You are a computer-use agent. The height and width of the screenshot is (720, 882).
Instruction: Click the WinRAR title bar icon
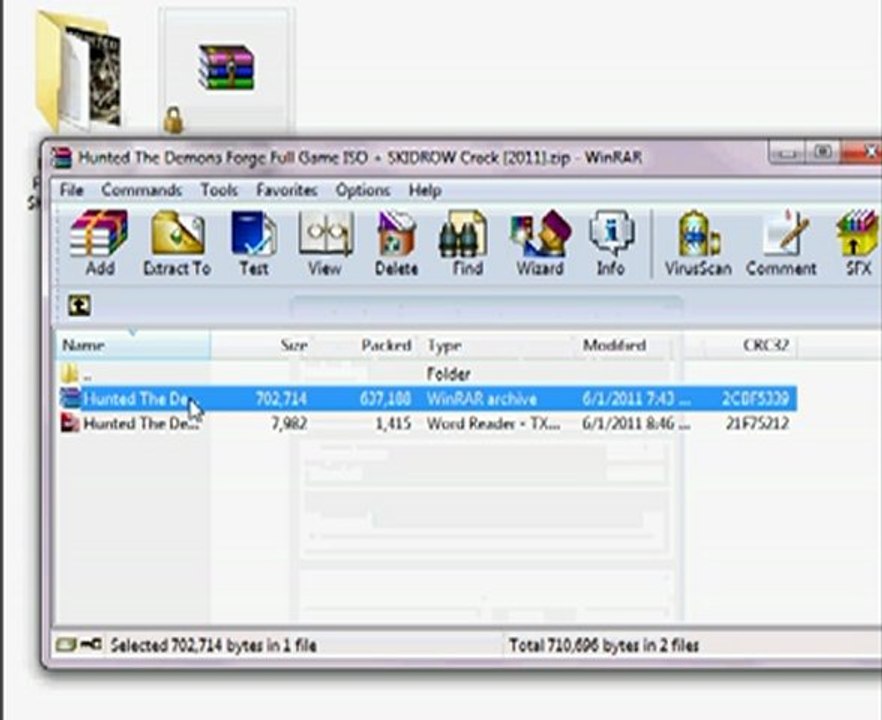coord(61,158)
